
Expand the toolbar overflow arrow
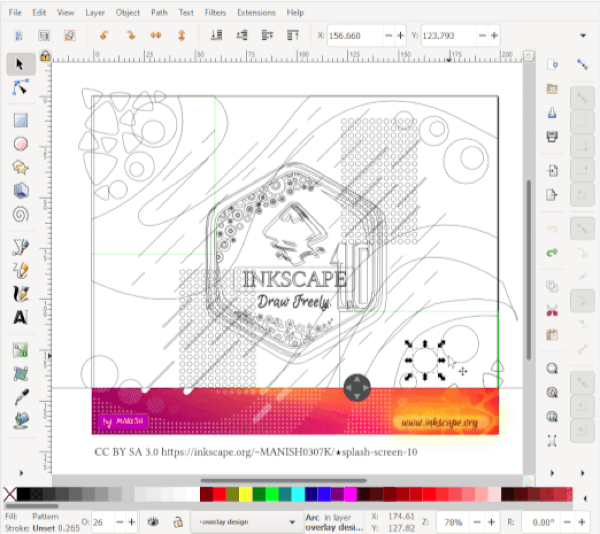[x=583, y=36]
